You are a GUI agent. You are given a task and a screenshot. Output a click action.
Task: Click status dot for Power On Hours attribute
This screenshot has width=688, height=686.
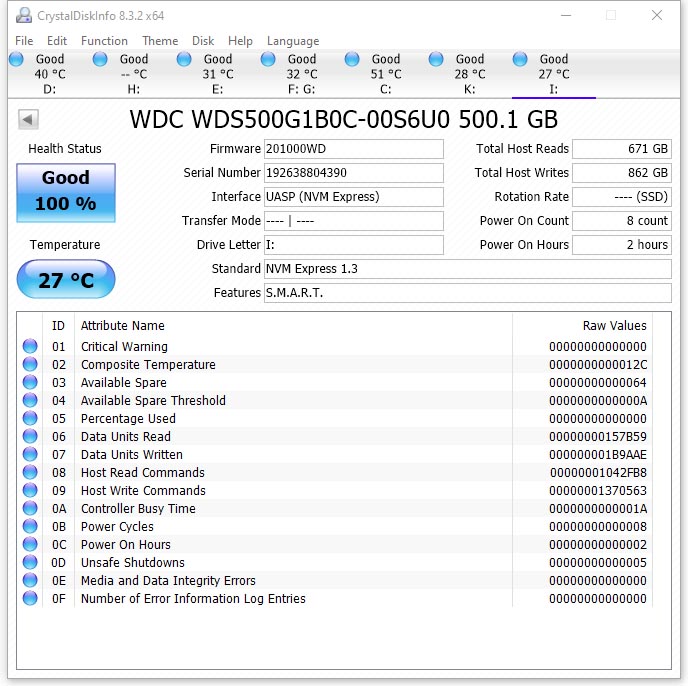tap(30, 544)
